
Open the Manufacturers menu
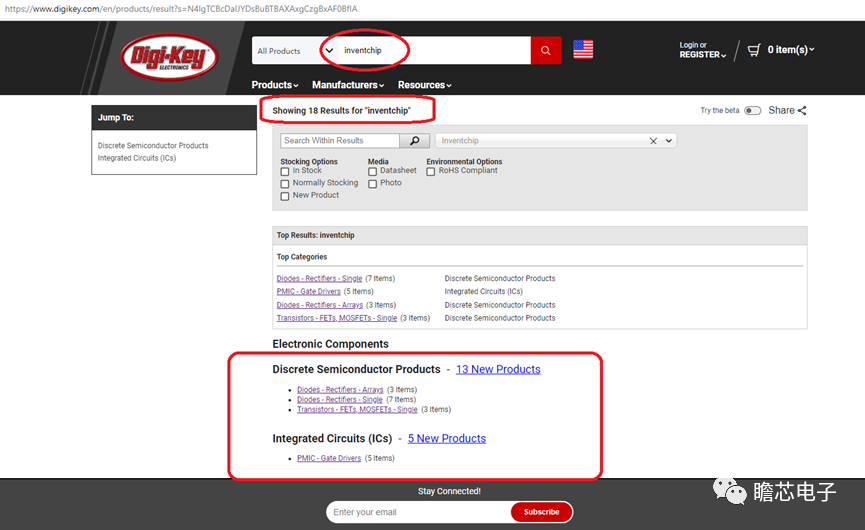point(348,85)
